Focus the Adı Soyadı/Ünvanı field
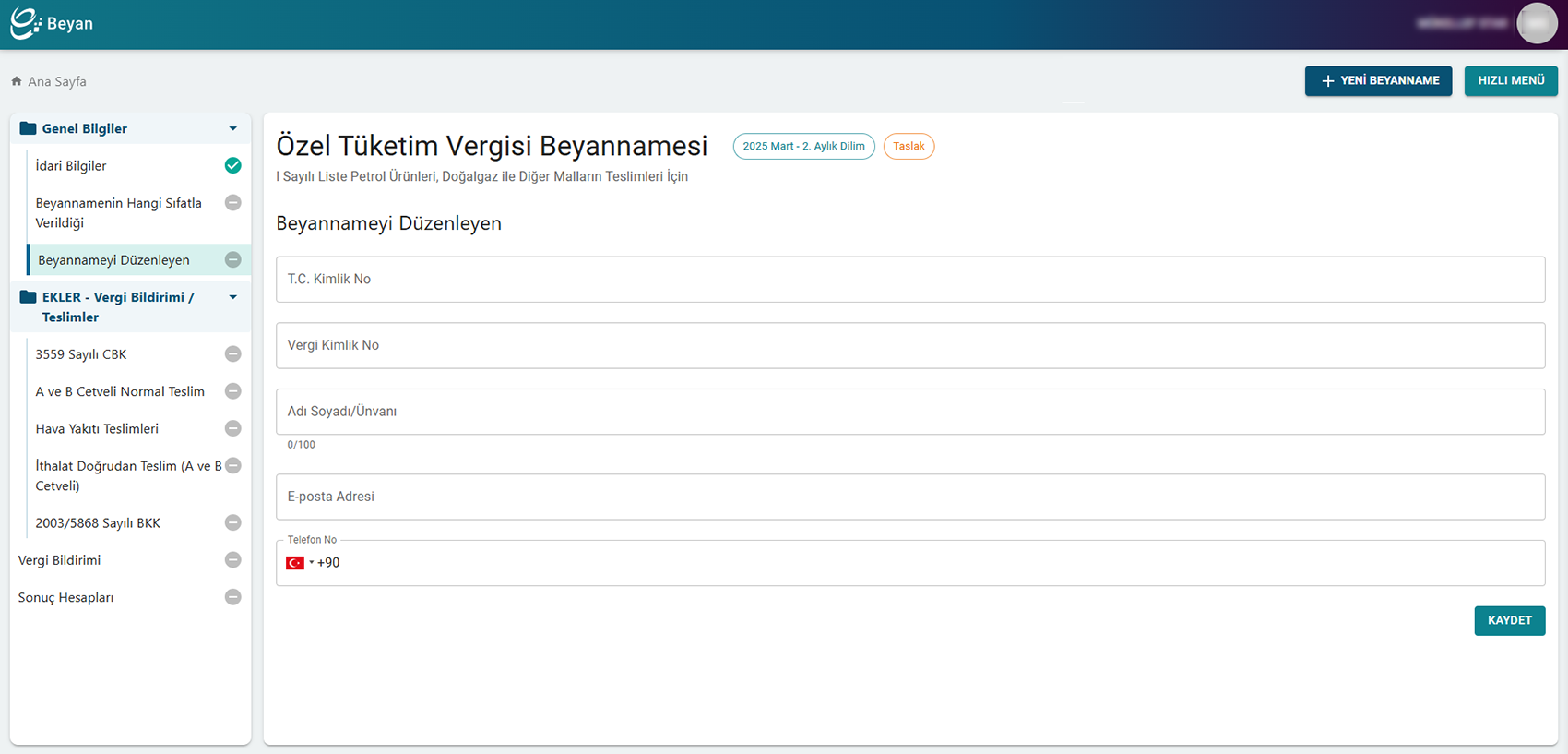This screenshot has height=754, width=1568. [x=910, y=412]
